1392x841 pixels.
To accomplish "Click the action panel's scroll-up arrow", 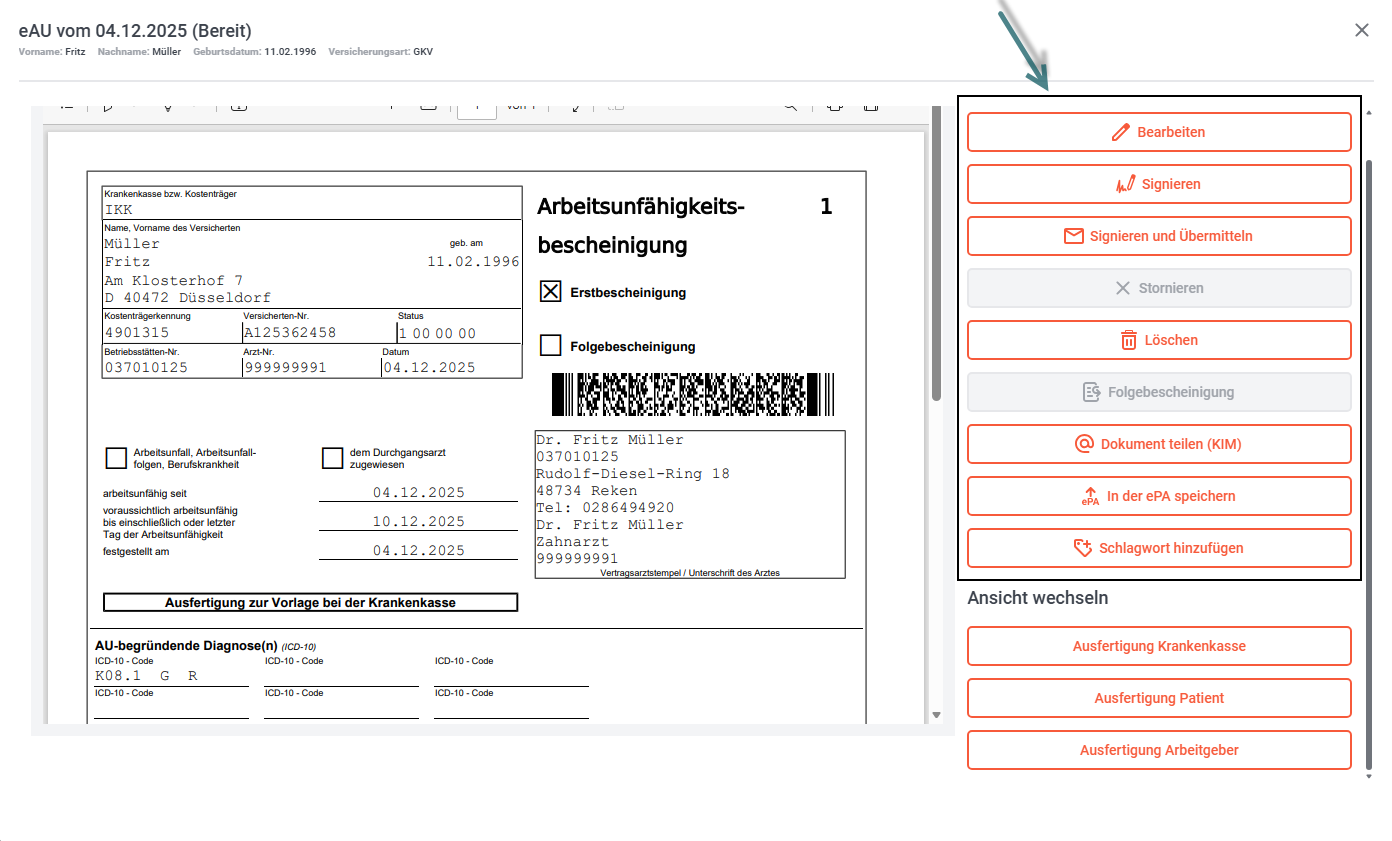I will (x=1369, y=113).
